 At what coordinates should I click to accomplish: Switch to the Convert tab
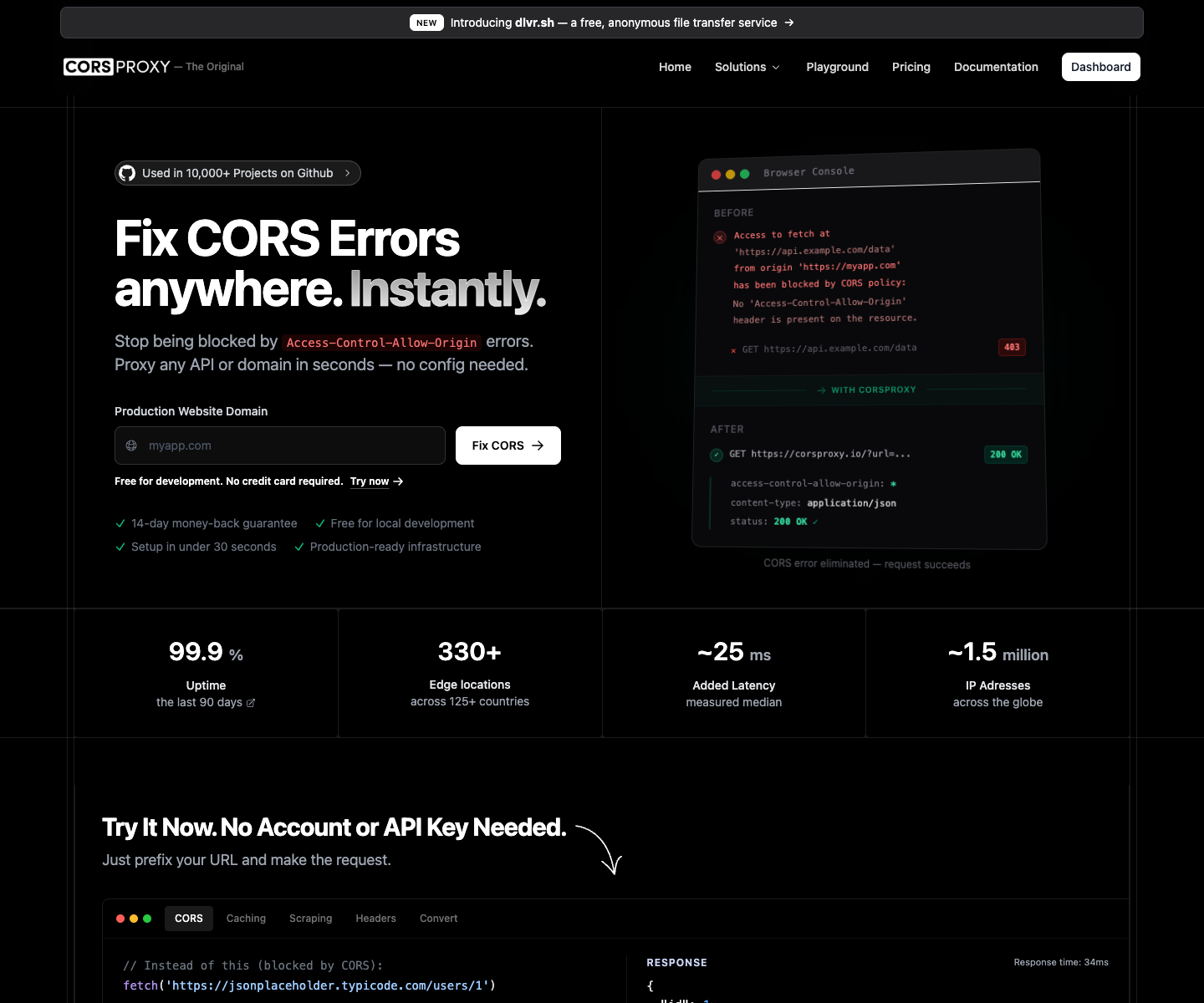[438, 919]
